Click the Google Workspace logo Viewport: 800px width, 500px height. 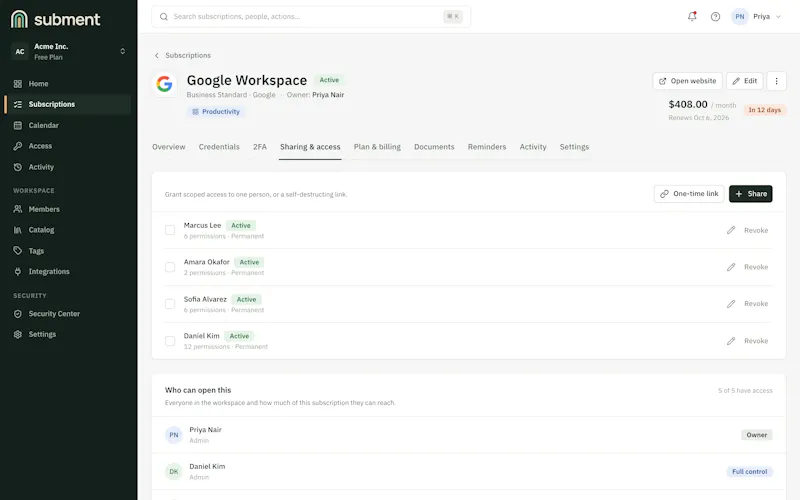(x=164, y=84)
